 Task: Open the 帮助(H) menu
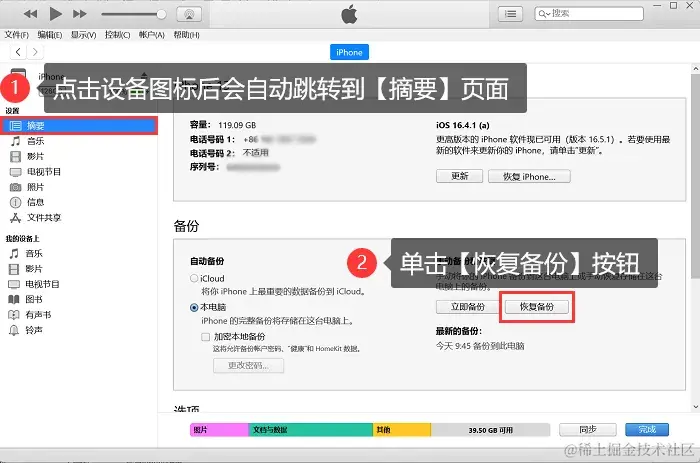(x=186, y=35)
